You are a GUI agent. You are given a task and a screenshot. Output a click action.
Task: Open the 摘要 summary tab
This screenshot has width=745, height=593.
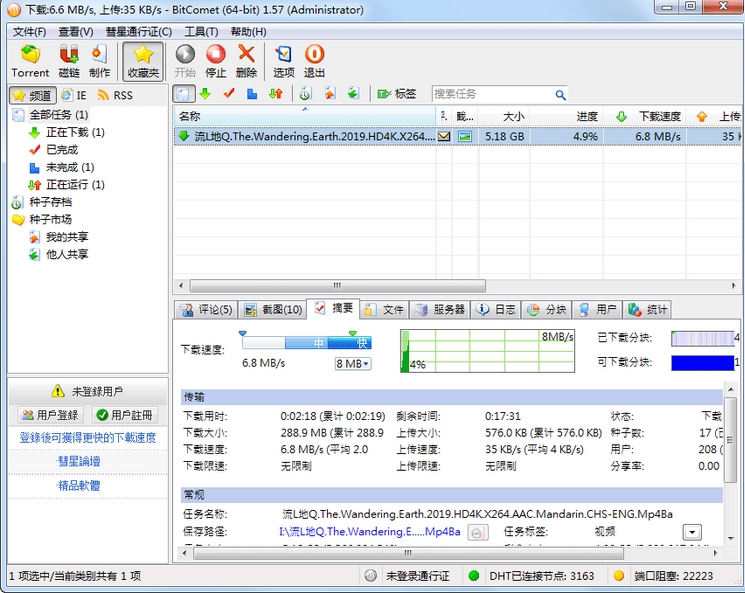(334, 308)
